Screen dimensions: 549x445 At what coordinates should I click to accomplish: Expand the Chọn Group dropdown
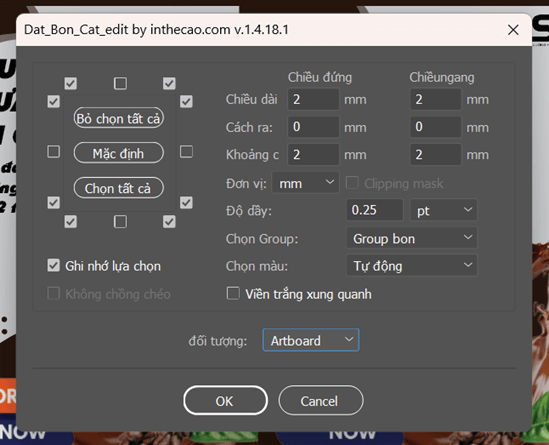click(412, 238)
